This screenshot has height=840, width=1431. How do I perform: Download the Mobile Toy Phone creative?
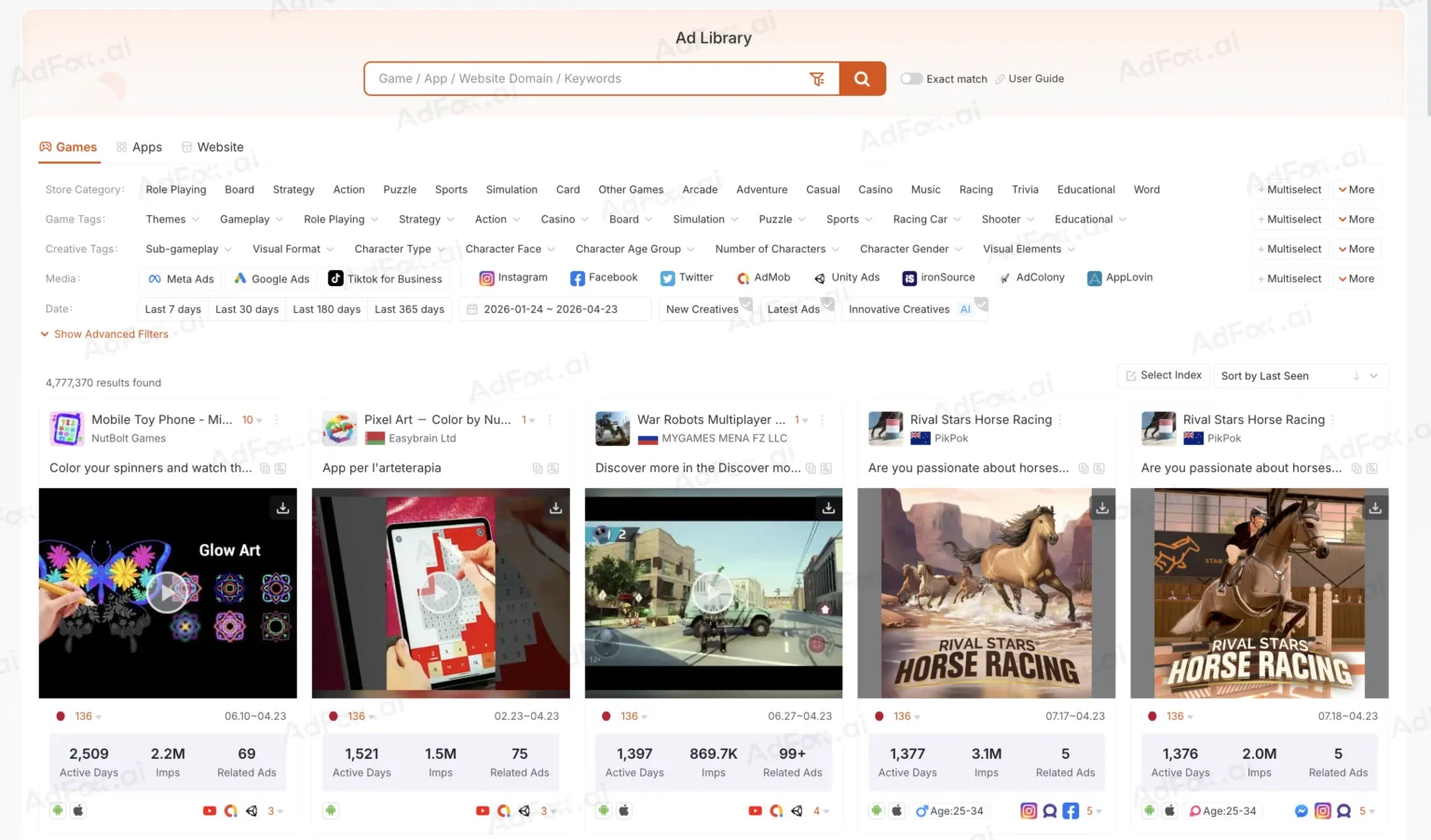[x=282, y=508]
